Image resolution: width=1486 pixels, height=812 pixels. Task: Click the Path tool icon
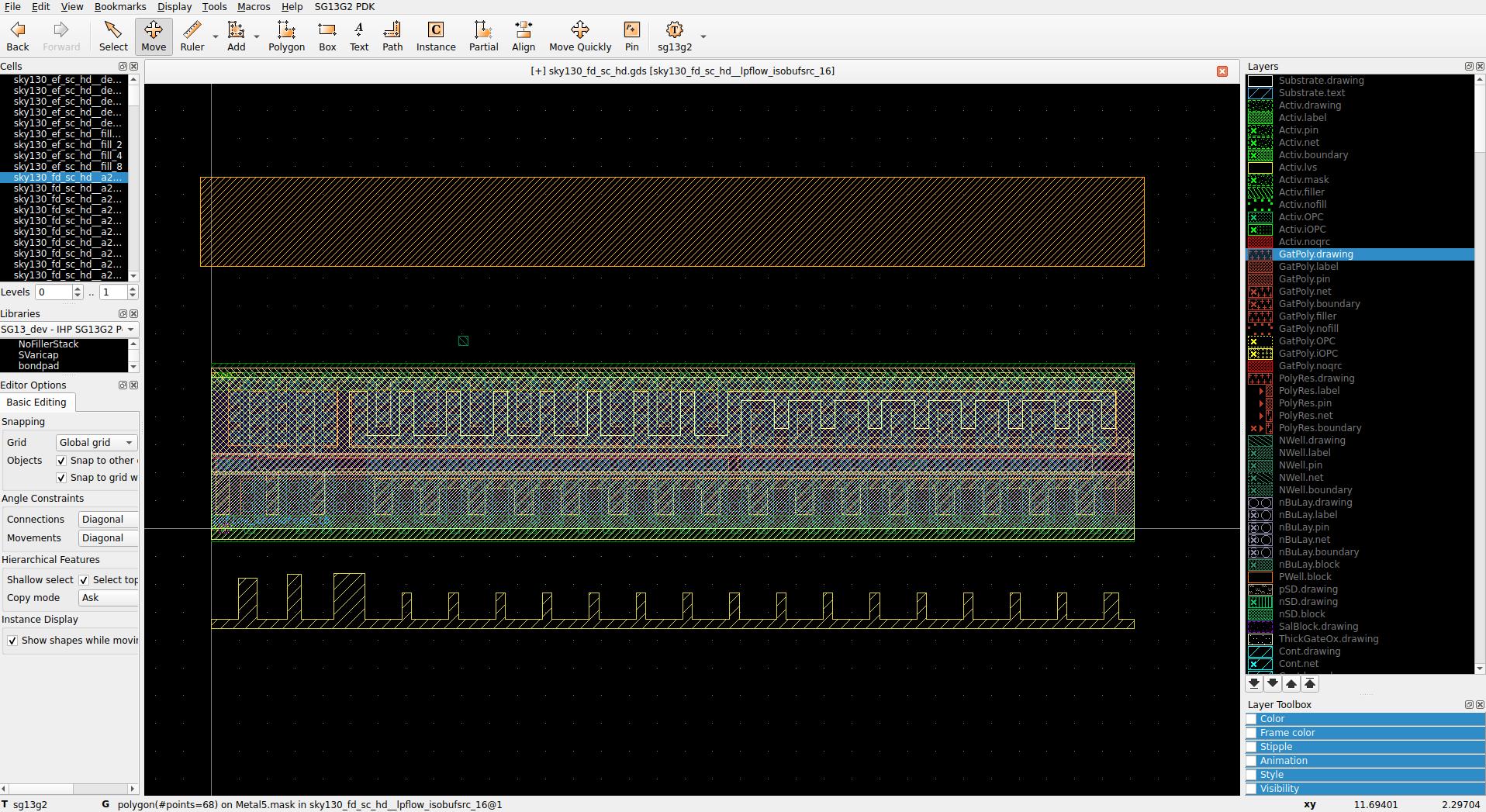tap(392, 36)
